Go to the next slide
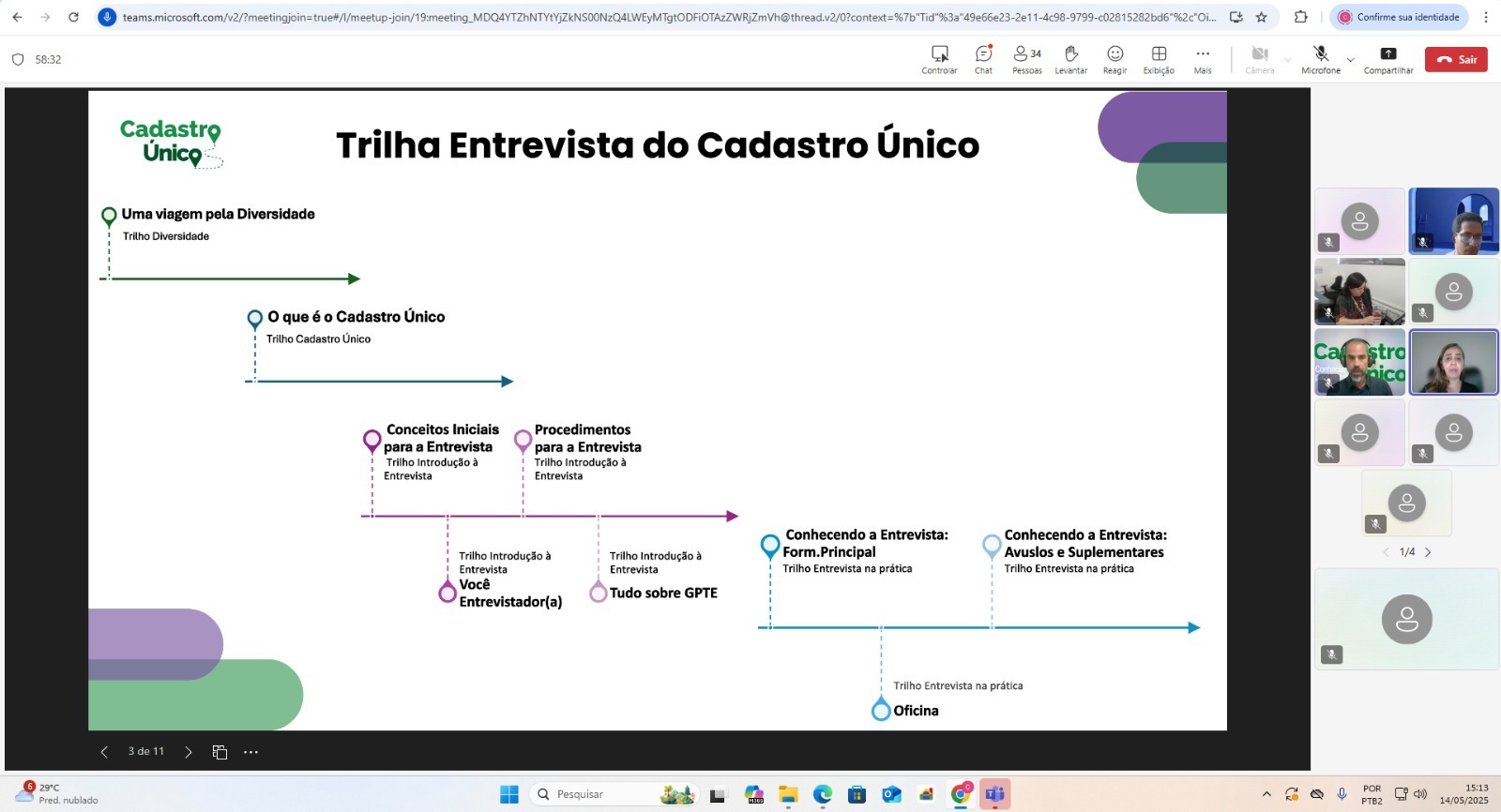This screenshot has width=1501, height=812. (189, 752)
